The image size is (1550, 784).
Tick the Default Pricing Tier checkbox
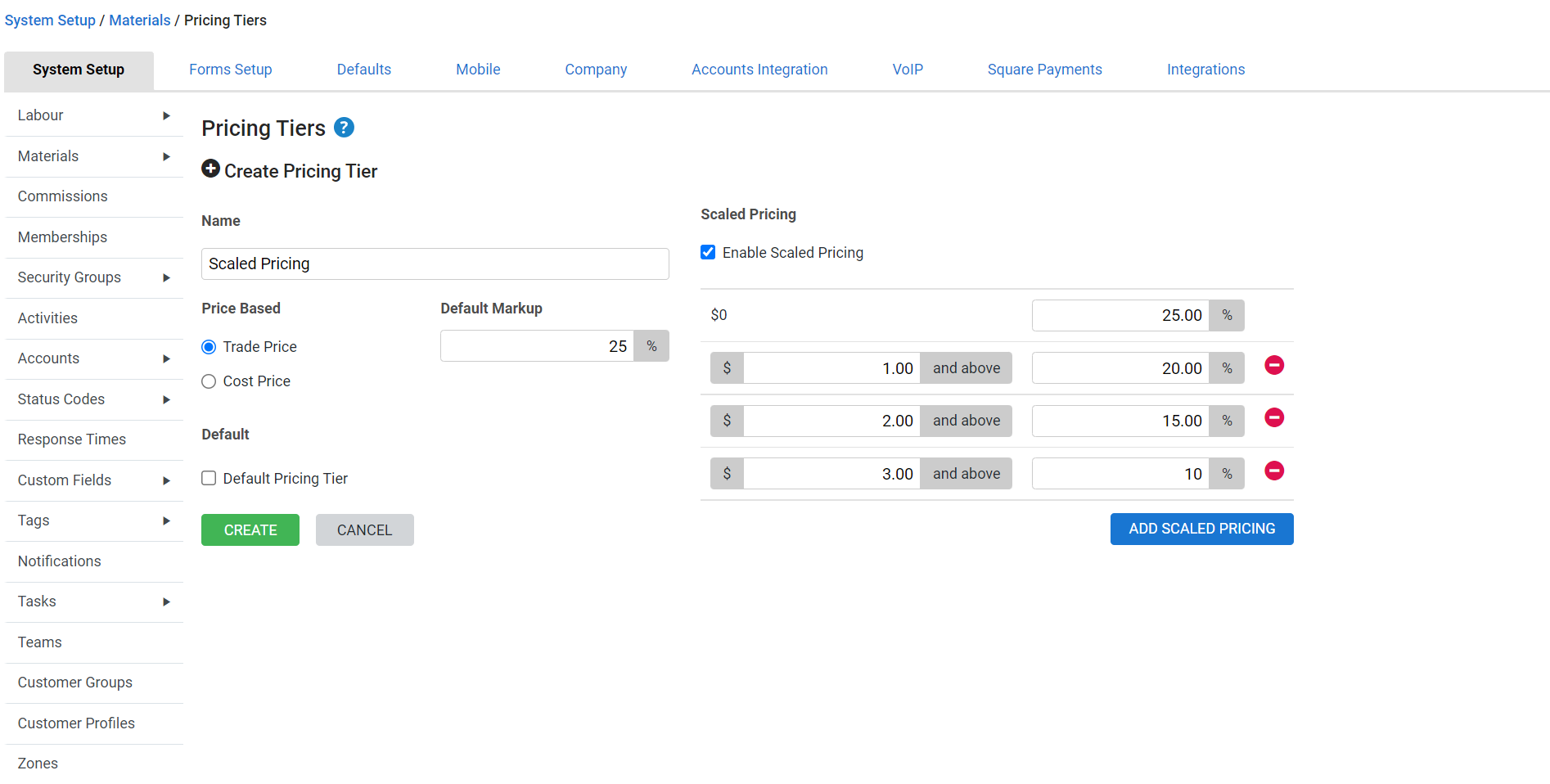pyautogui.click(x=210, y=479)
